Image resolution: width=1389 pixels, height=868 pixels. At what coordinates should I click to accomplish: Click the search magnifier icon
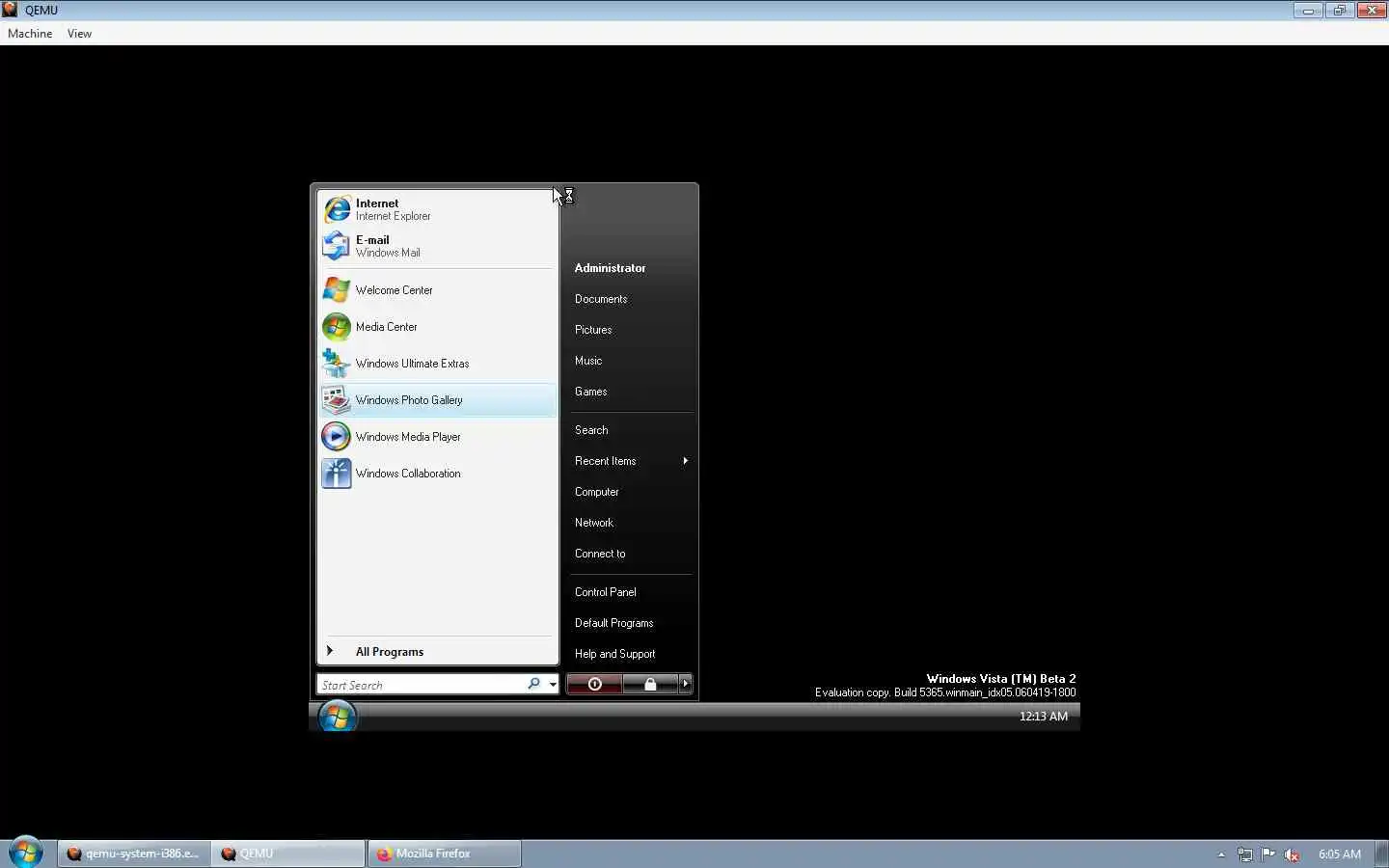533,684
